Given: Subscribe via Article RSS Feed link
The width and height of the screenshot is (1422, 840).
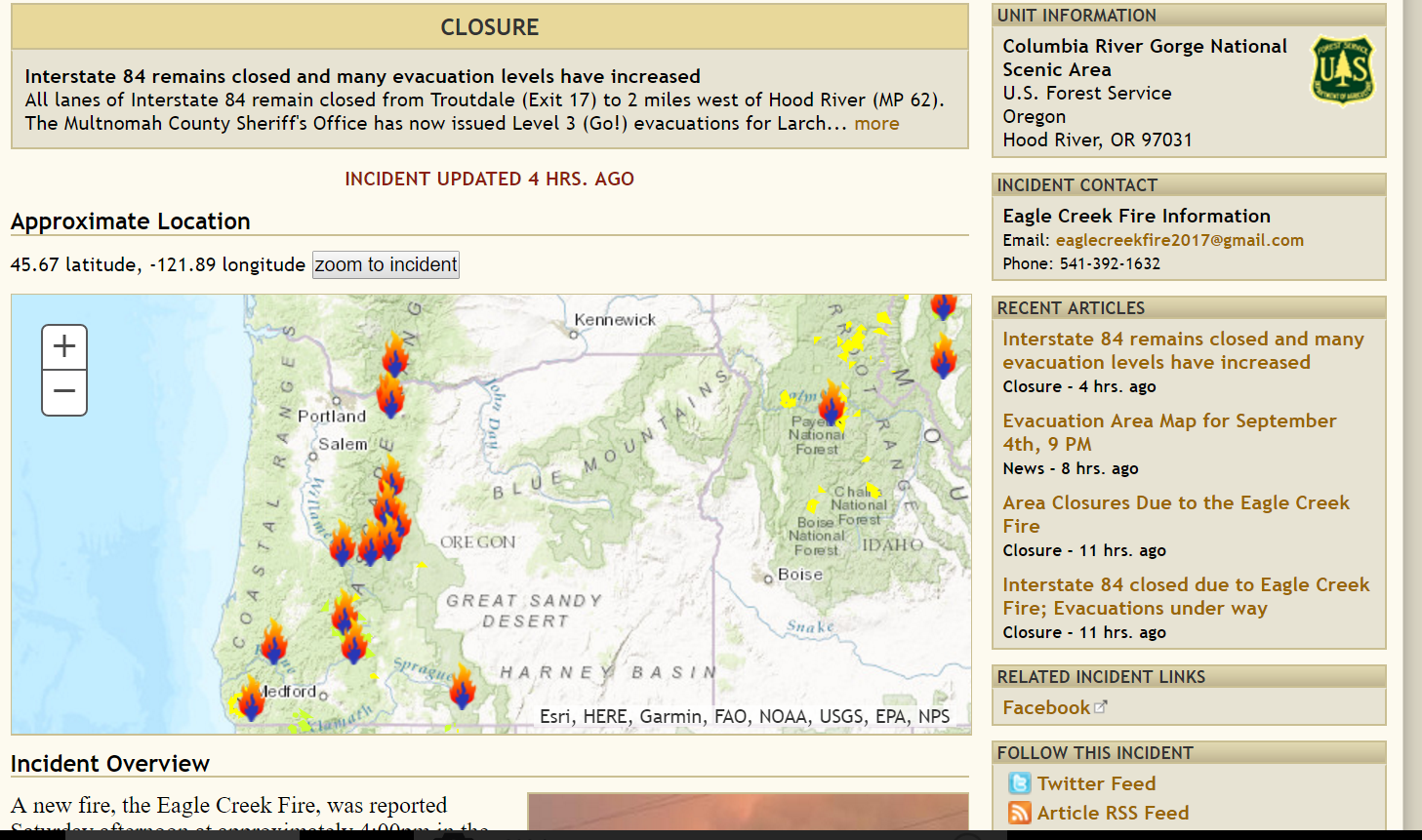Looking at the screenshot, I should [1113, 813].
